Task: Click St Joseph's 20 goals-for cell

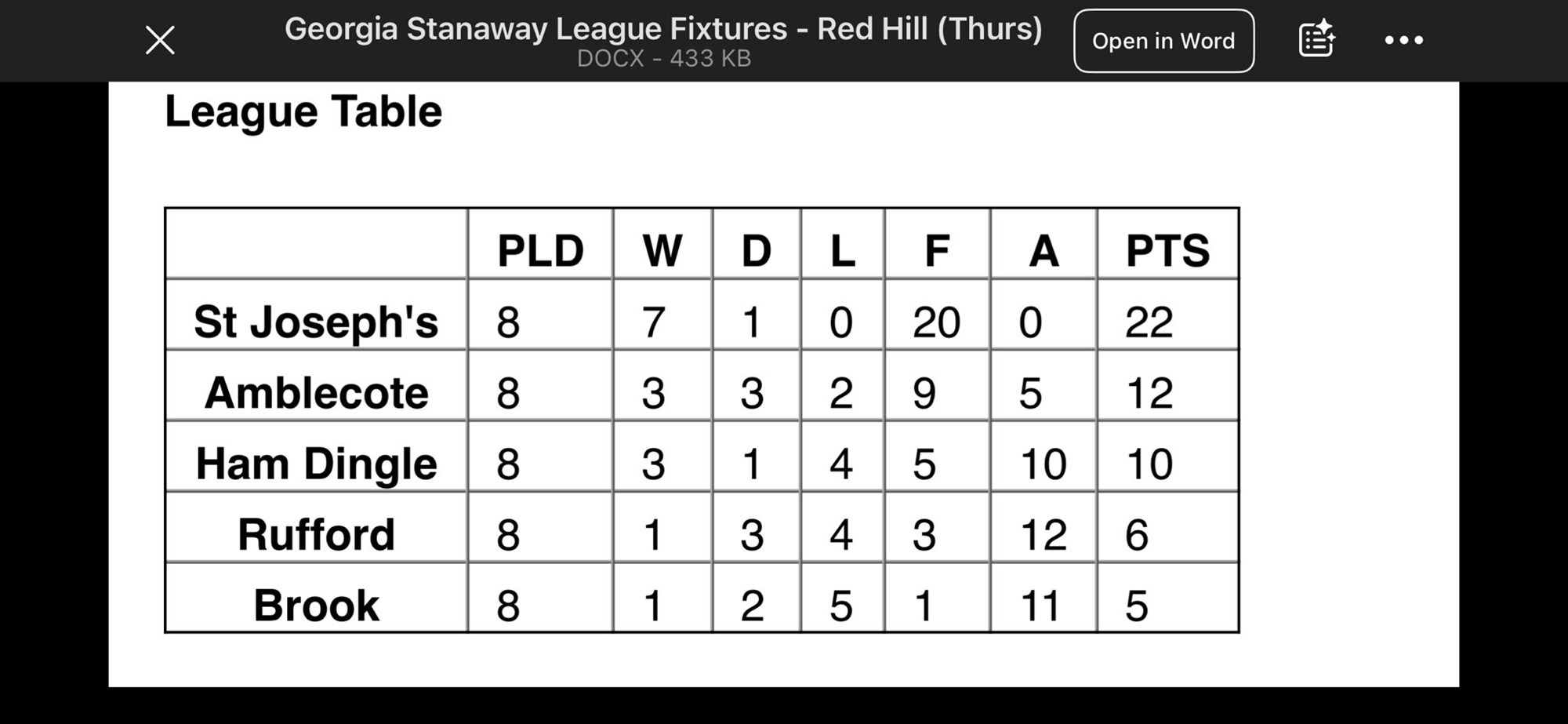Action: pyautogui.click(x=936, y=322)
